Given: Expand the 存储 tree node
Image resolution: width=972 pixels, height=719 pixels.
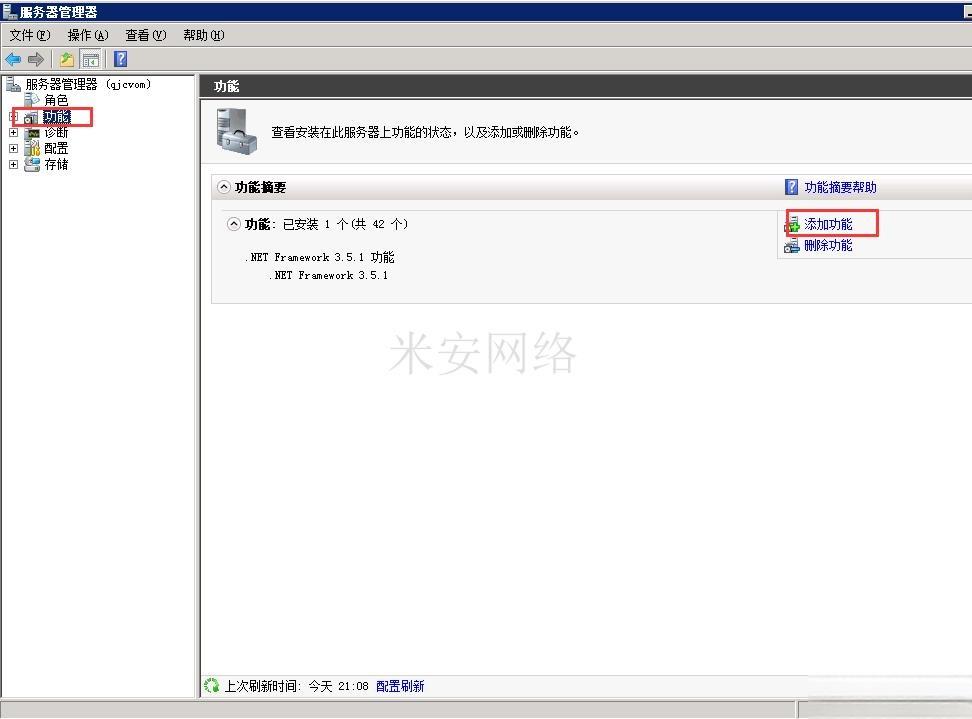Looking at the screenshot, I should pos(14,164).
